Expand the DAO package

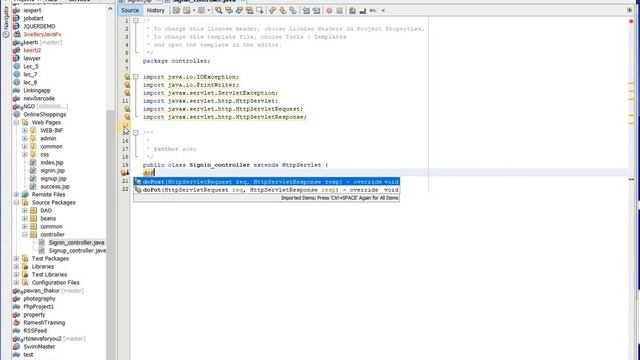click(x=25, y=211)
